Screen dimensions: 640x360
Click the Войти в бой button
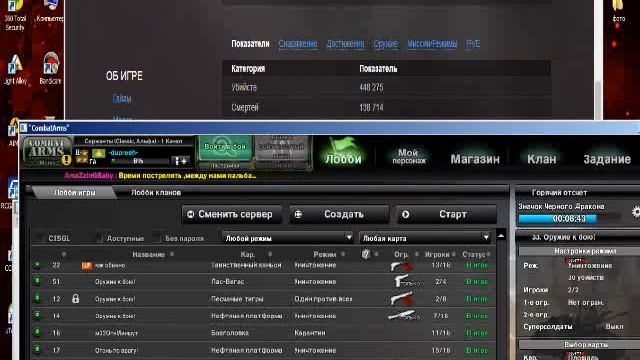coord(225,148)
